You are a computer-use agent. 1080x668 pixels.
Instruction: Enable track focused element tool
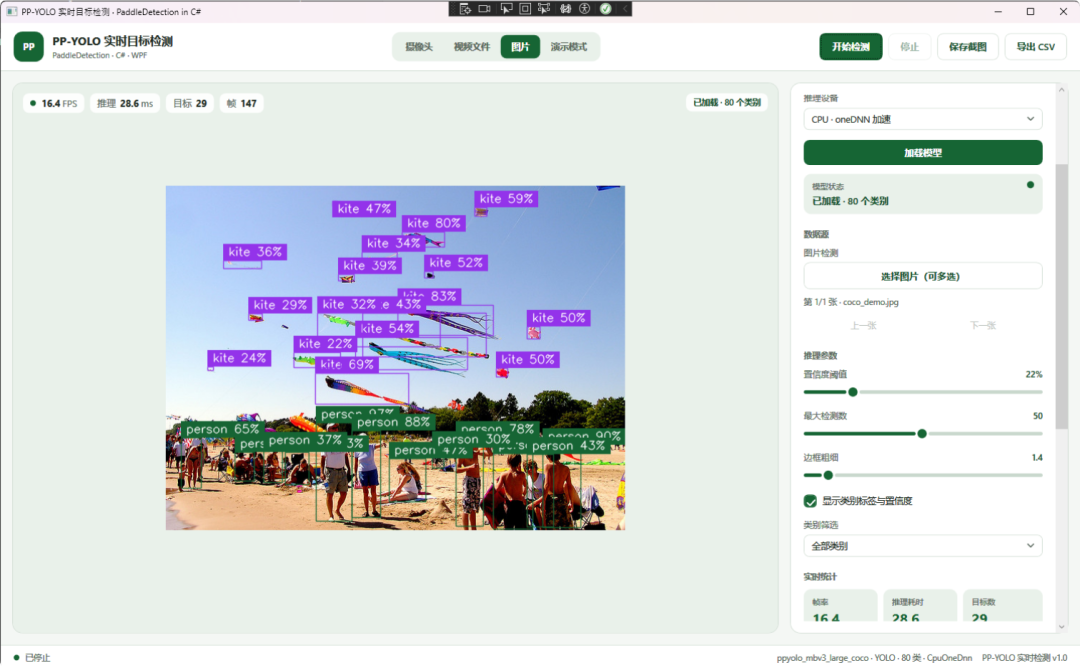pos(544,9)
